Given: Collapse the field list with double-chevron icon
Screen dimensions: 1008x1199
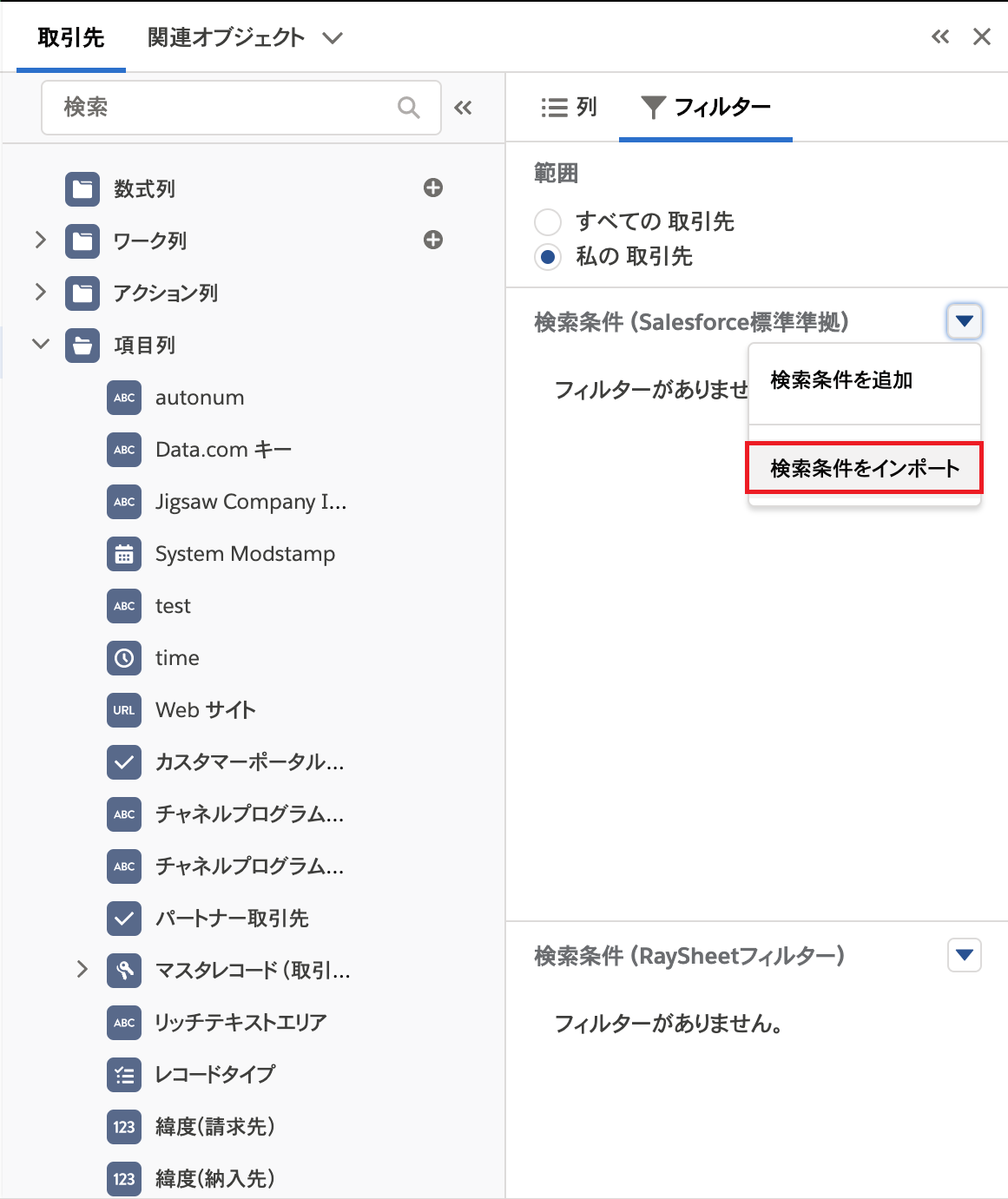Looking at the screenshot, I should pyautogui.click(x=464, y=108).
